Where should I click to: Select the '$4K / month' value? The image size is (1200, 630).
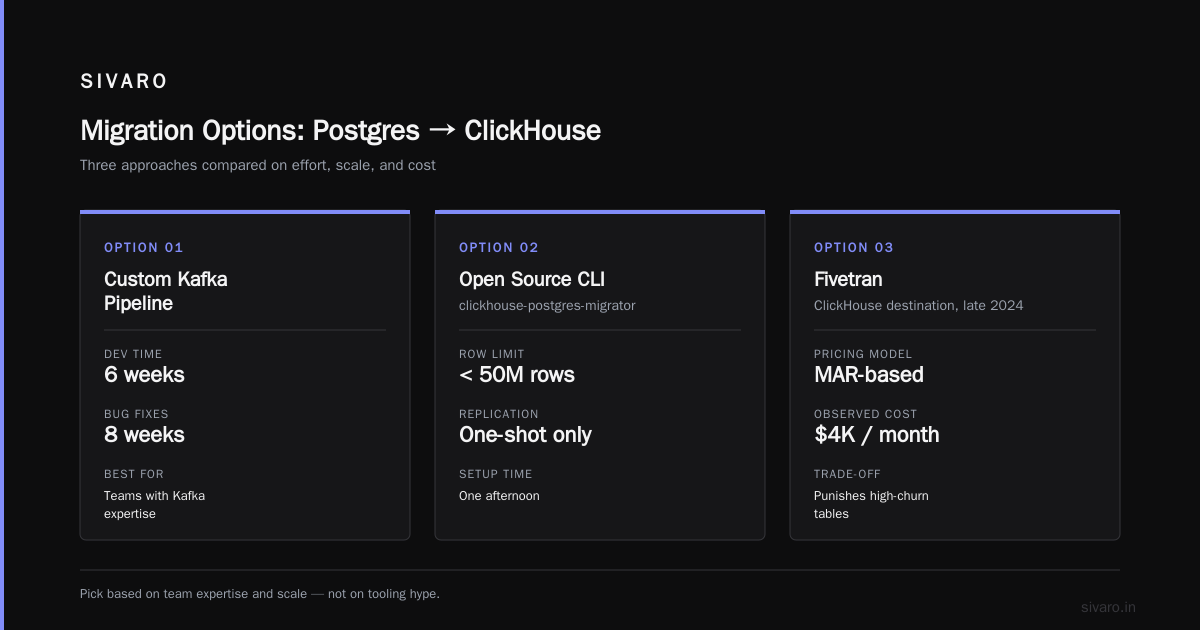tap(877, 435)
